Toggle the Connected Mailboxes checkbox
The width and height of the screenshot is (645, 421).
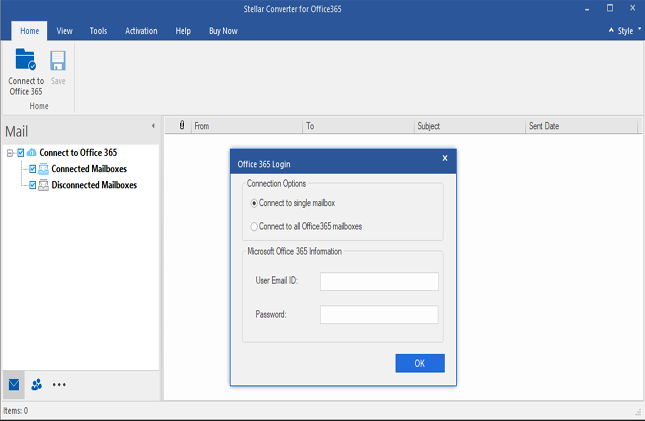tap(32, 169)
